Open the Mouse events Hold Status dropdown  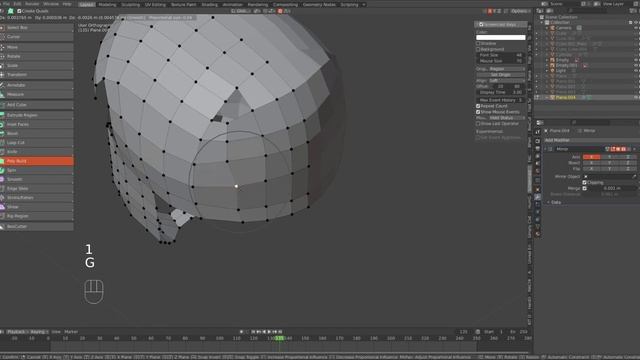507,118
